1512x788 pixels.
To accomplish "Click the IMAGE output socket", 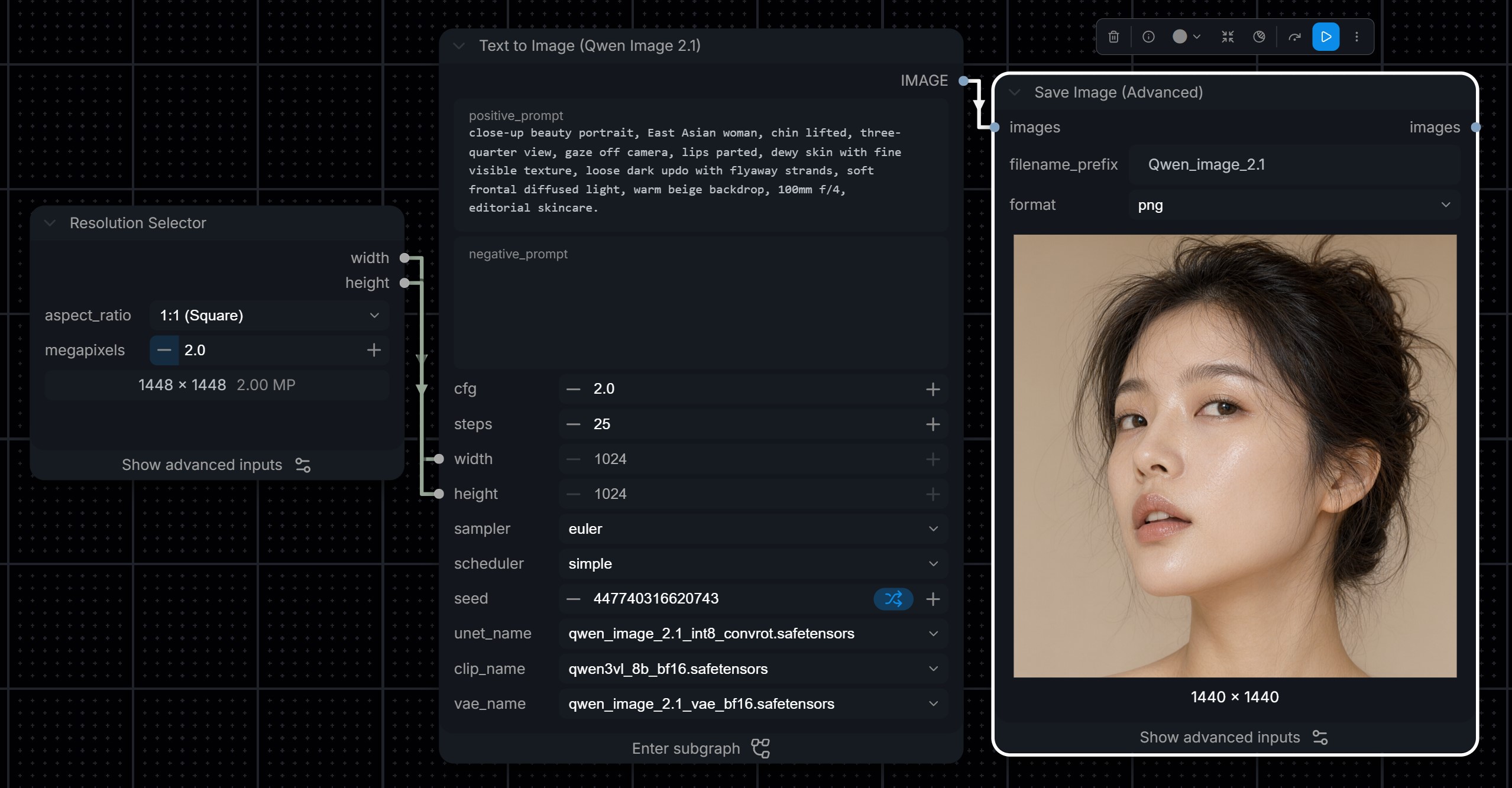I will click(963, 80).
